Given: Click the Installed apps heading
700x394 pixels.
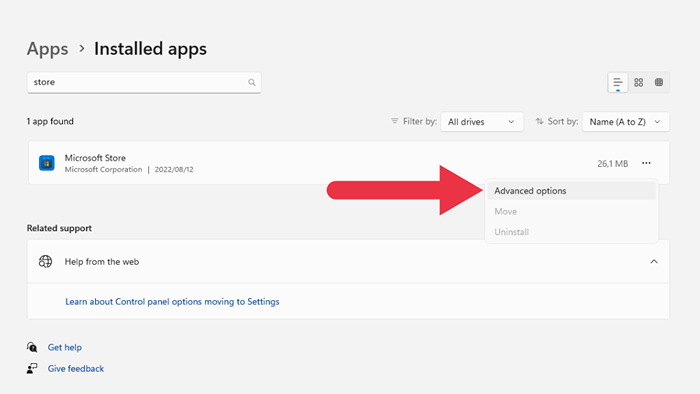Looking at the screenshot, I should [150, 49].
